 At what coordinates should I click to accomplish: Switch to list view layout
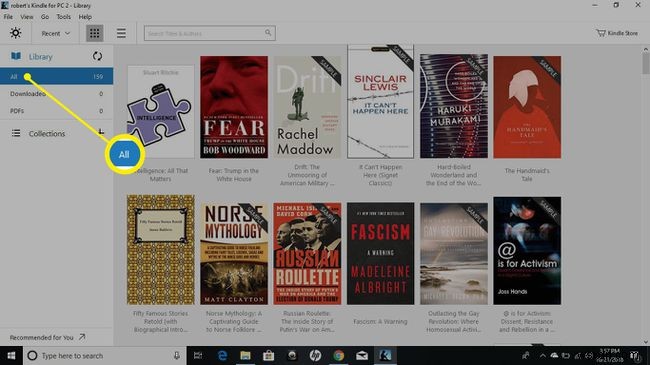pyautogui.click(x=121, y=33)
